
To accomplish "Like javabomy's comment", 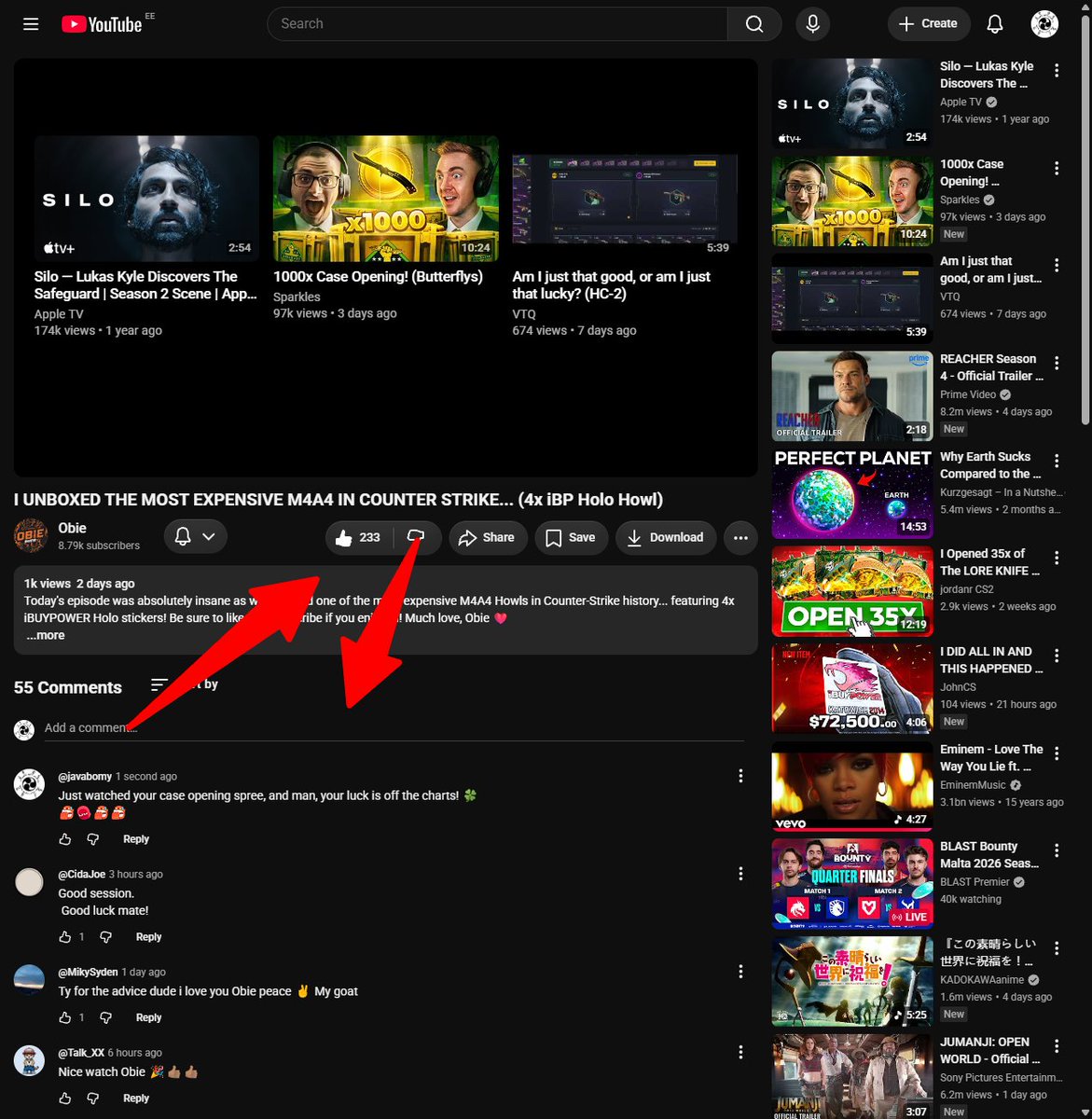I will click(65, 839).
